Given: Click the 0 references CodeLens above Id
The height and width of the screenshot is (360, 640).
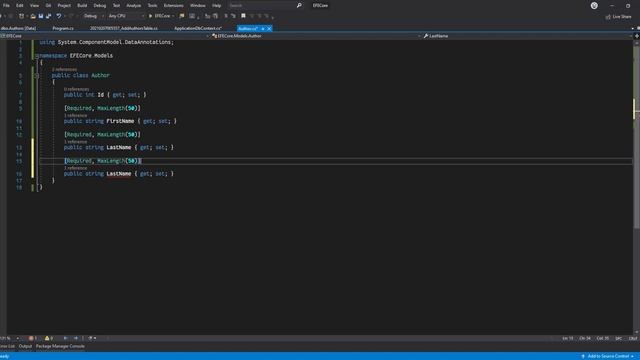Looking at the screenshot, I should (x=76, y=89).
